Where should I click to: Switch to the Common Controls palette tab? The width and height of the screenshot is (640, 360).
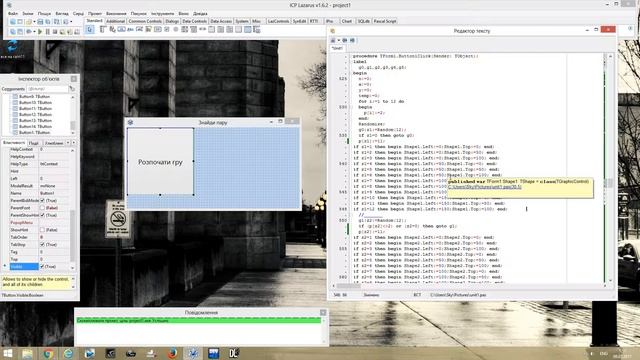pyautogui.click(x=145, y=21)
